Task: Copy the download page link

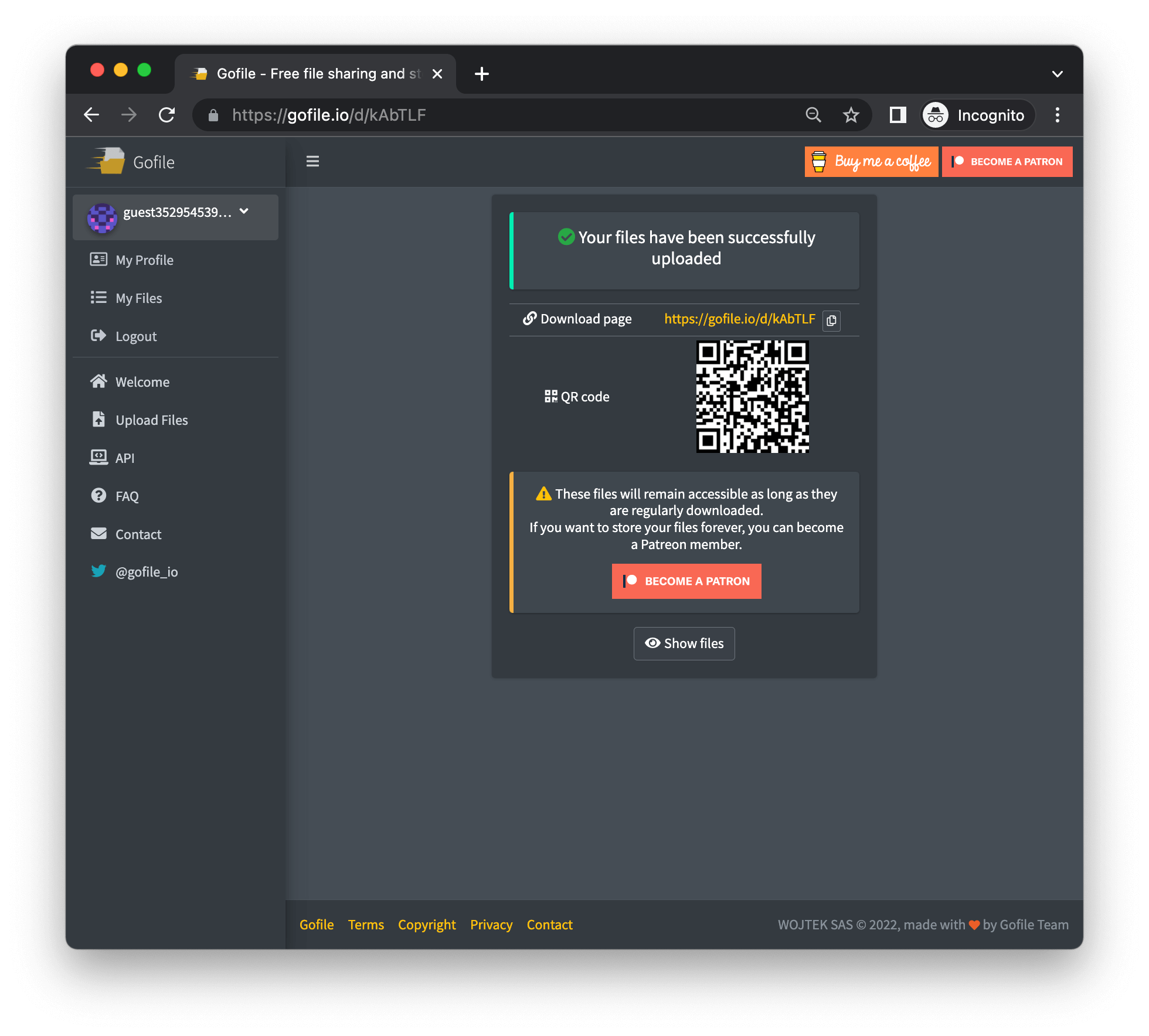Action: click(x=831, y=321)
